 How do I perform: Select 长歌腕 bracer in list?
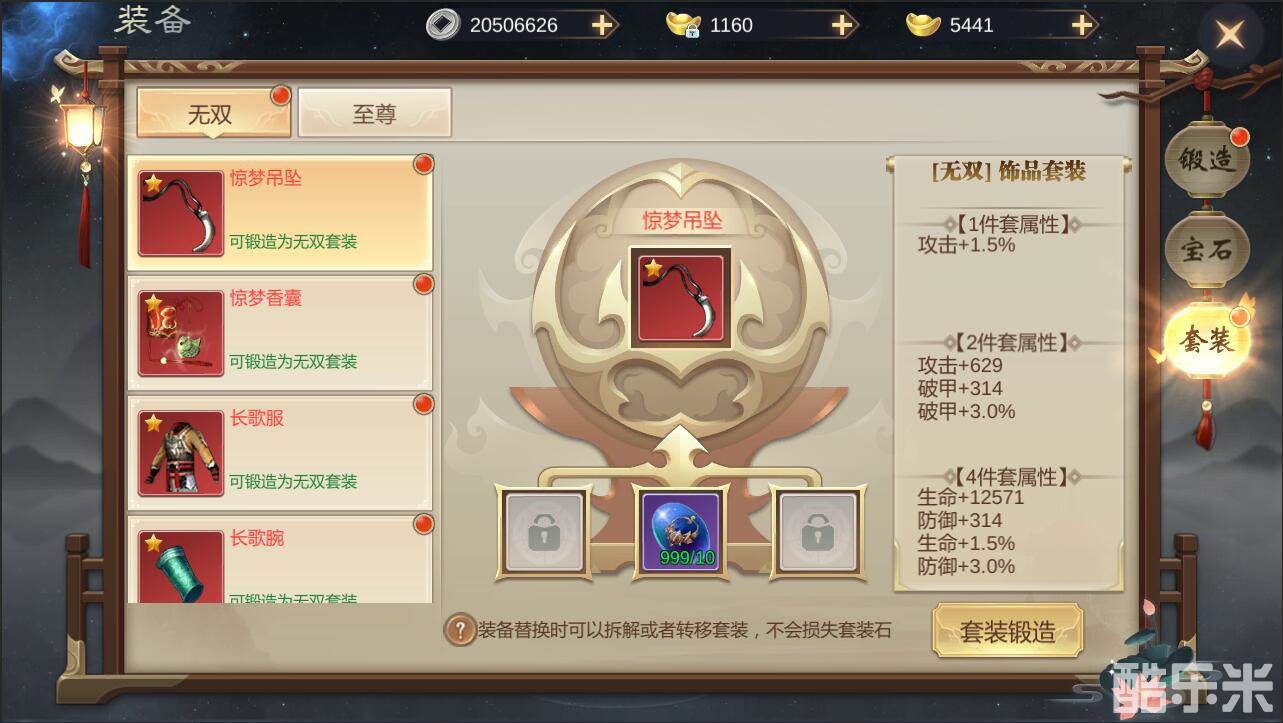click(x=281, y=559)
